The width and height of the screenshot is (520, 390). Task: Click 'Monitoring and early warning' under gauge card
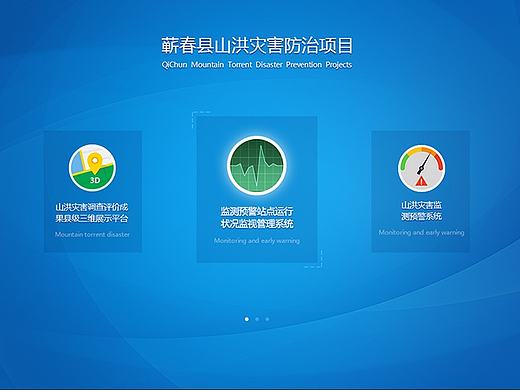coord(421,232)
